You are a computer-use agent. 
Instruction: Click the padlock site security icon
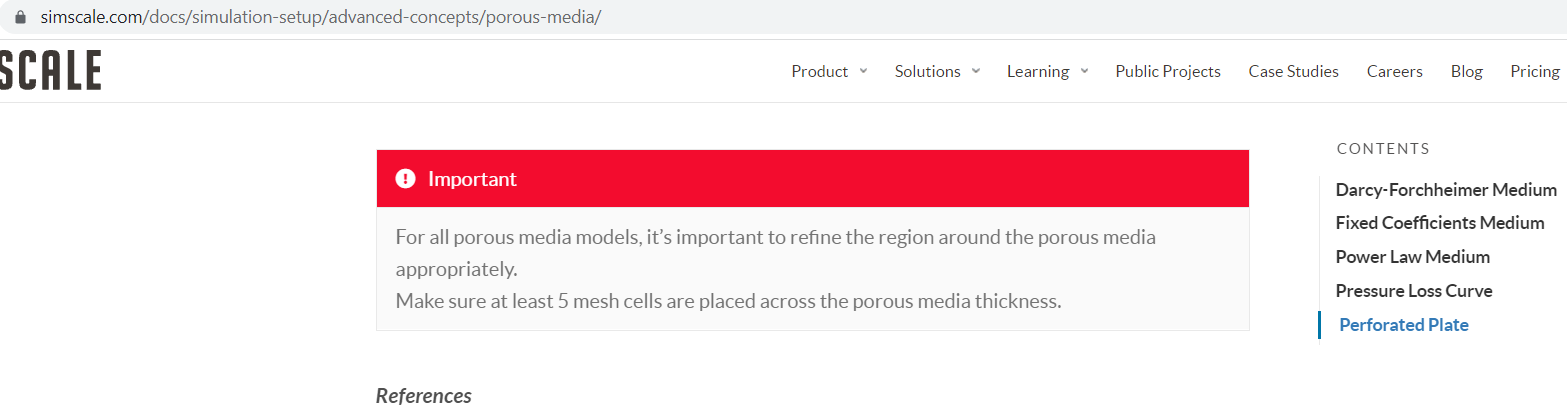[x=19, y=18]
